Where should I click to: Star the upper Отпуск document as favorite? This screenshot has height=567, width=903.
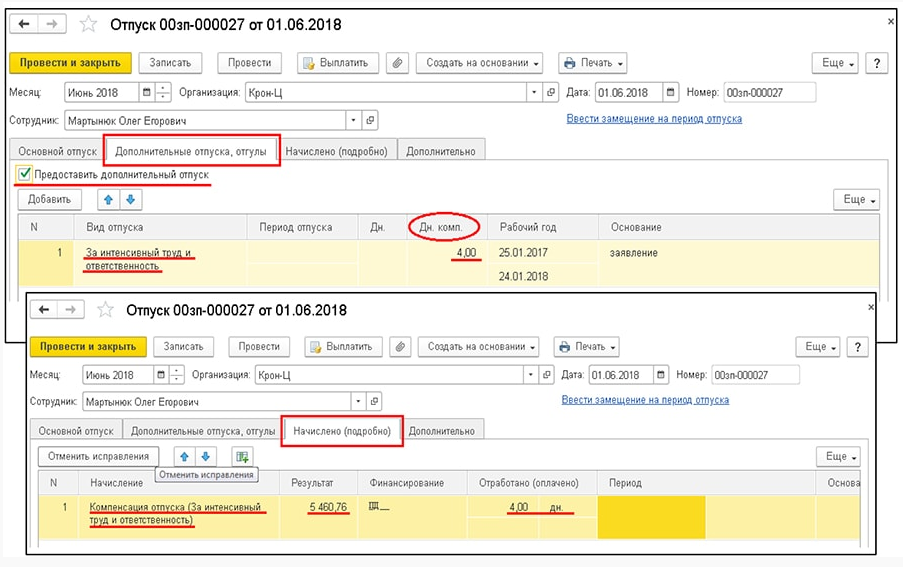pyautogui.click(x=88, y=24)
